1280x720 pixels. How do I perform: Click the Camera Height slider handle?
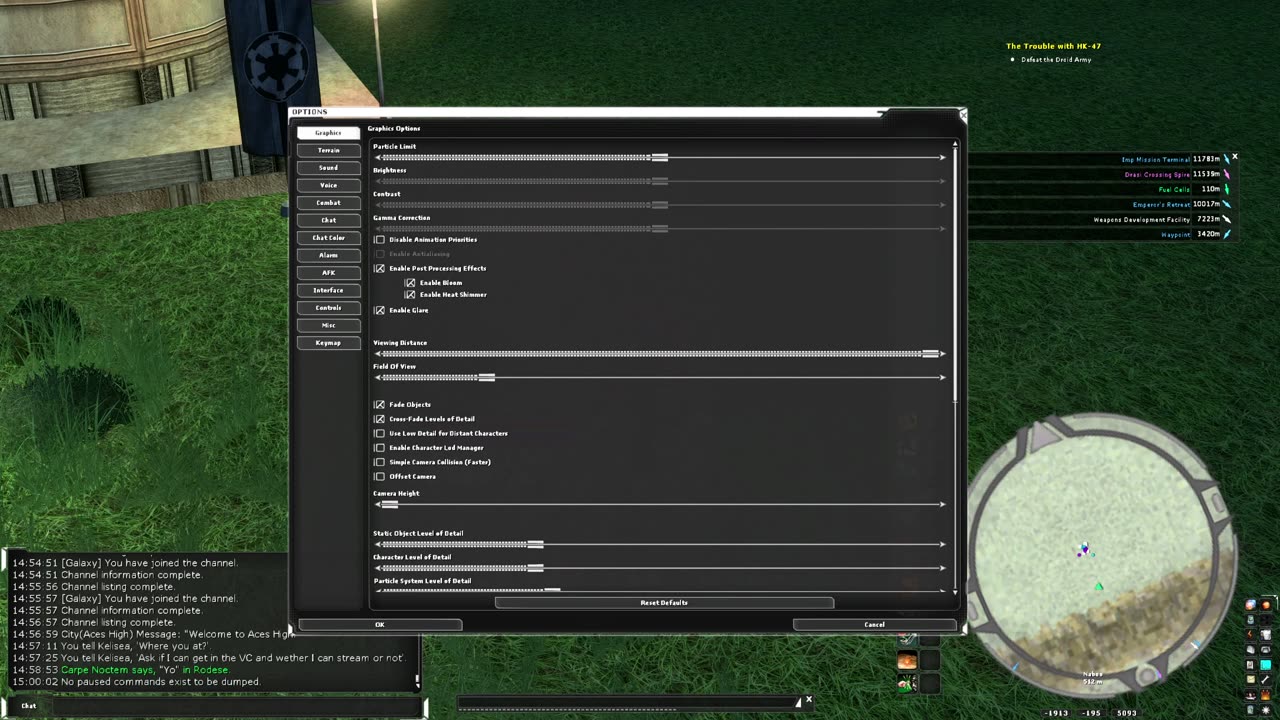[x=390, y=504]
